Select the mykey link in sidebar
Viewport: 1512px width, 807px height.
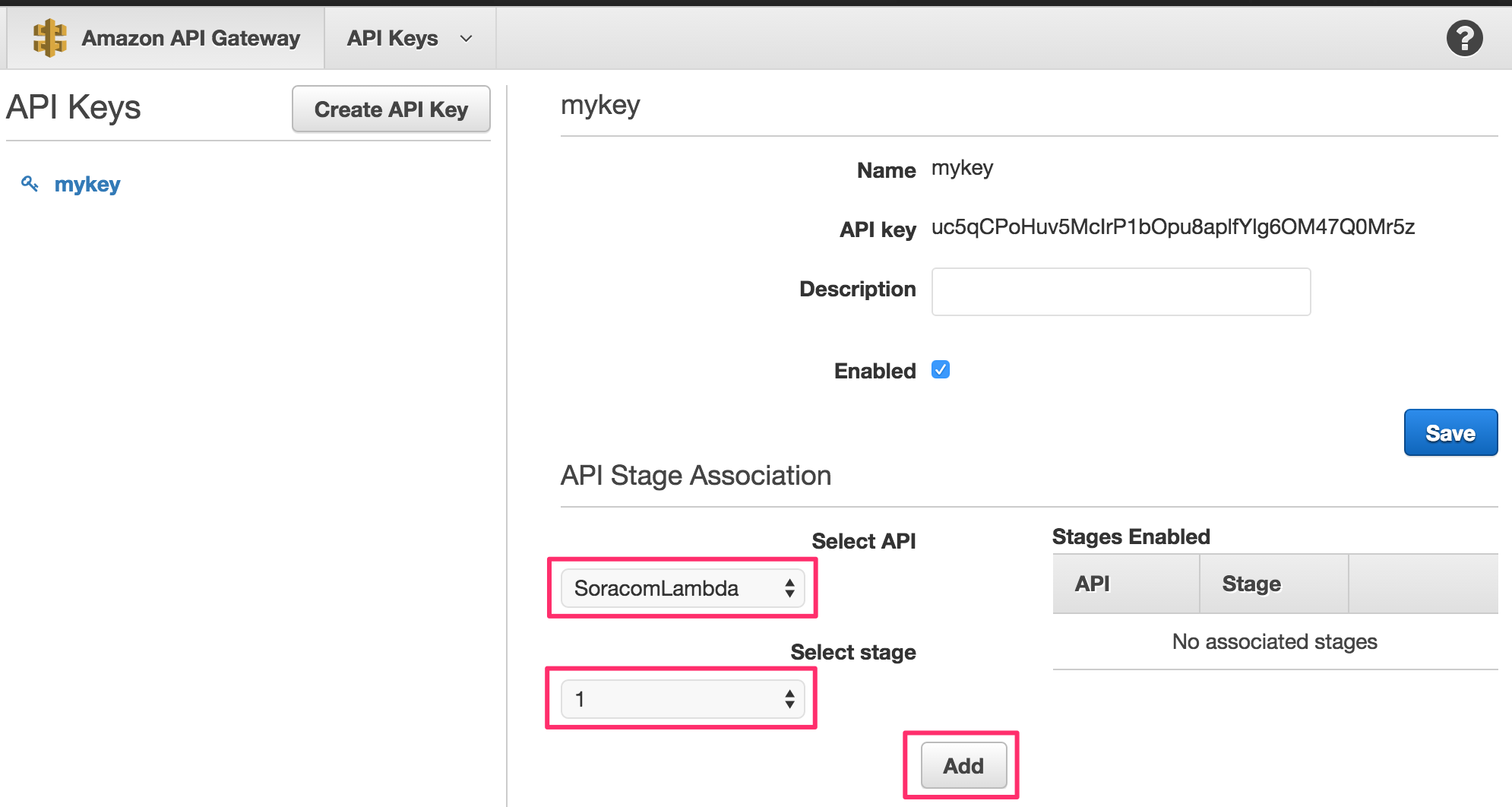tap(87, 184)
